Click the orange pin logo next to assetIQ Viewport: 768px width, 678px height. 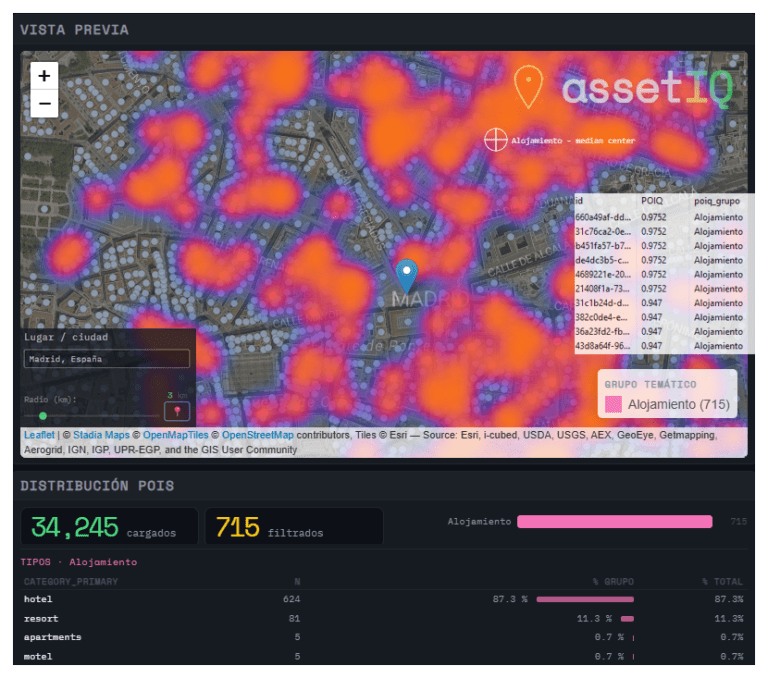[x=528, y=87]
